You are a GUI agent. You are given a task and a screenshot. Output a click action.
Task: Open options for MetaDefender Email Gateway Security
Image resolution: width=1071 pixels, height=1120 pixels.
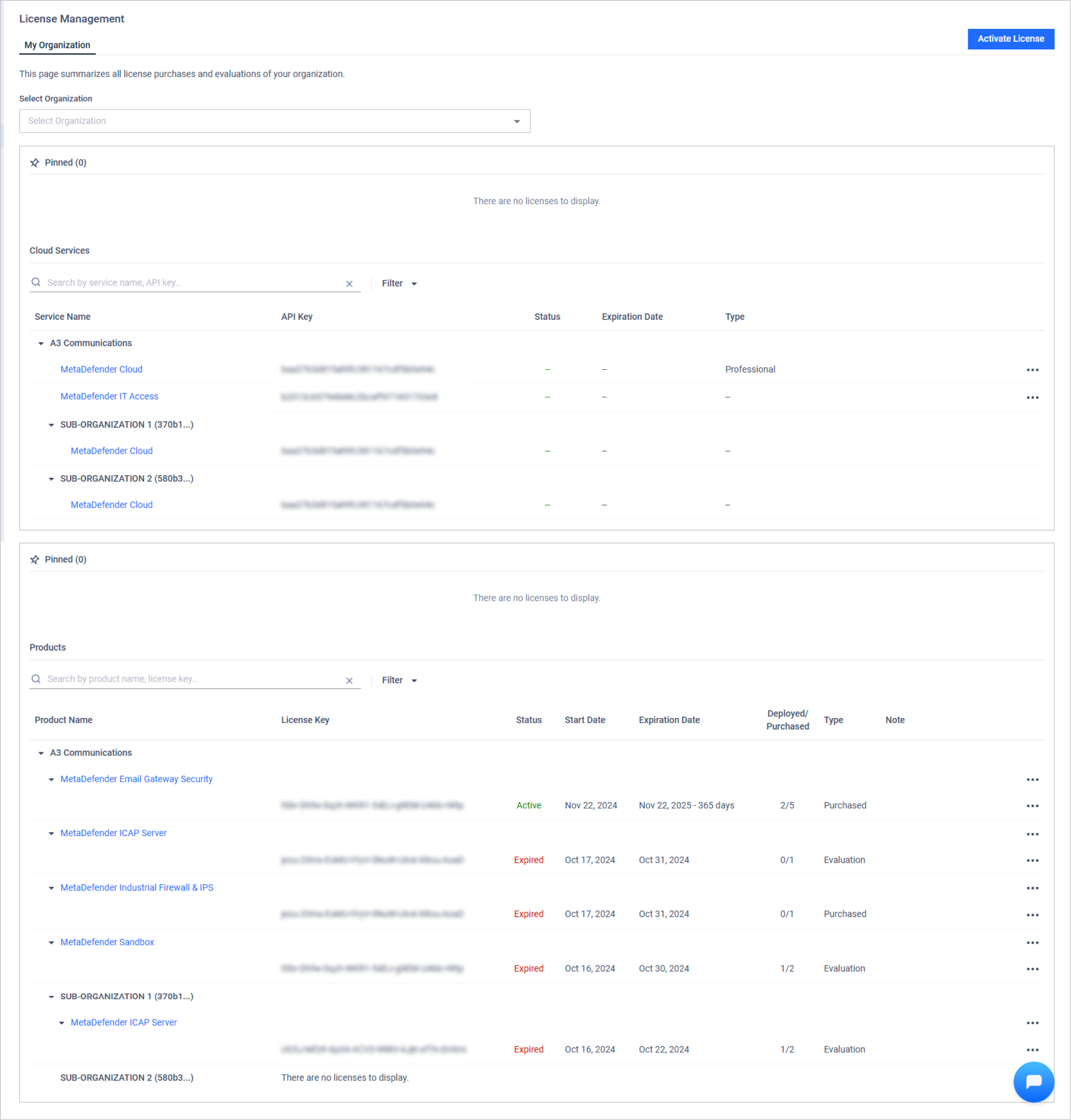click(x=1032, y=779)
